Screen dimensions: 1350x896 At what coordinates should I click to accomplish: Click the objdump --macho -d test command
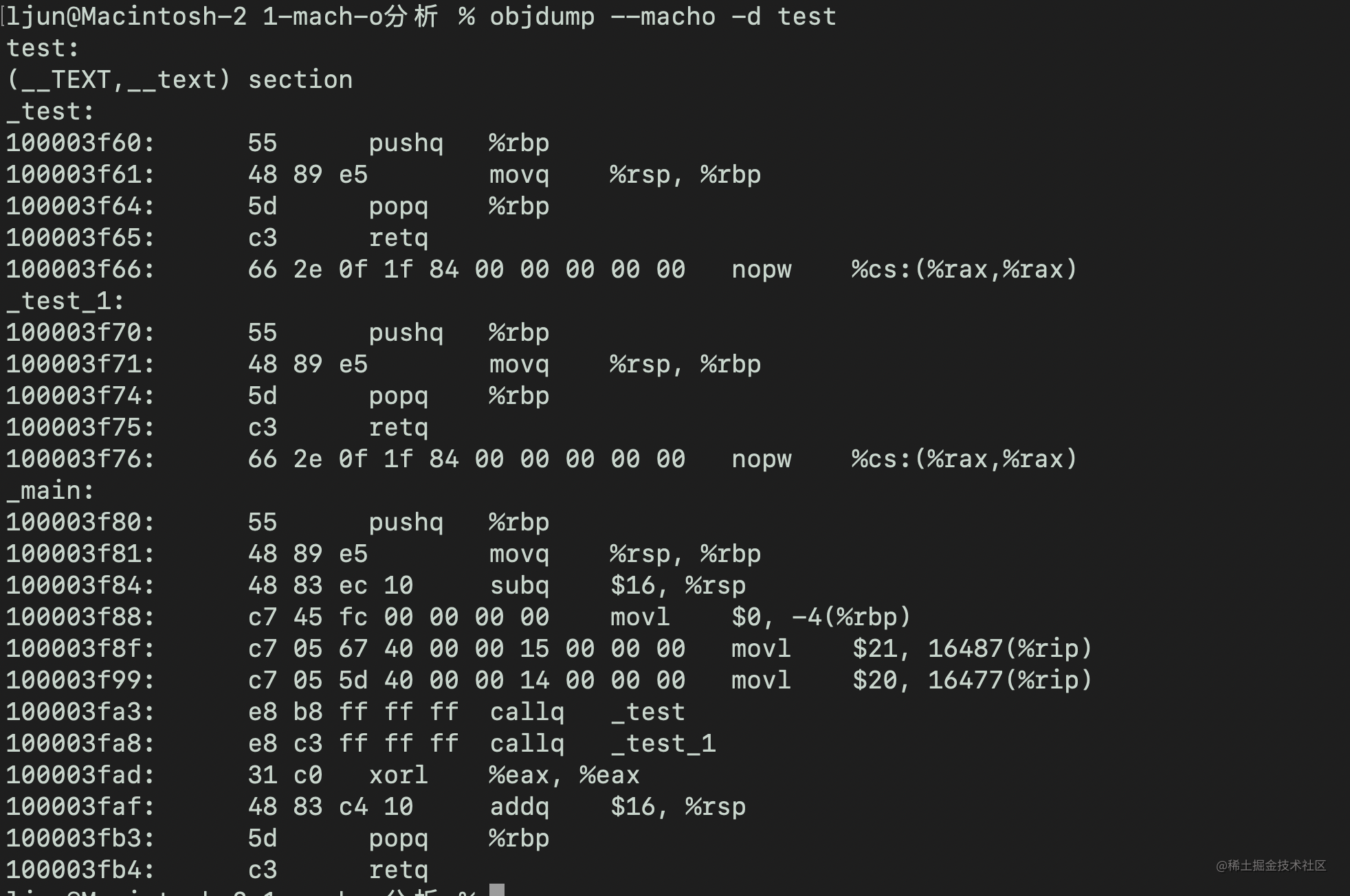click(663, 16)
